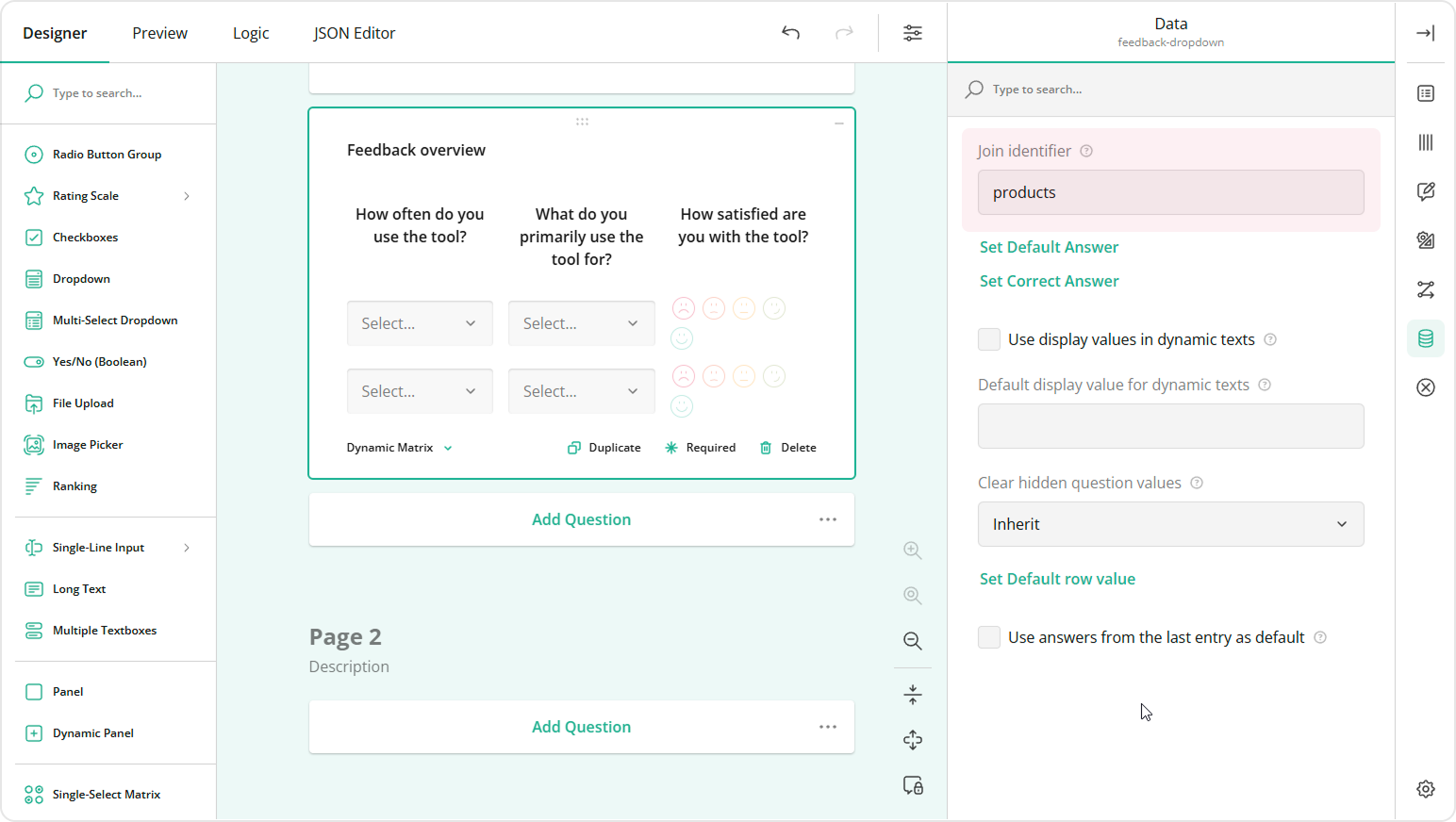
Task: Zoom out the designer canvas
Action: click(x=912, y=641)
